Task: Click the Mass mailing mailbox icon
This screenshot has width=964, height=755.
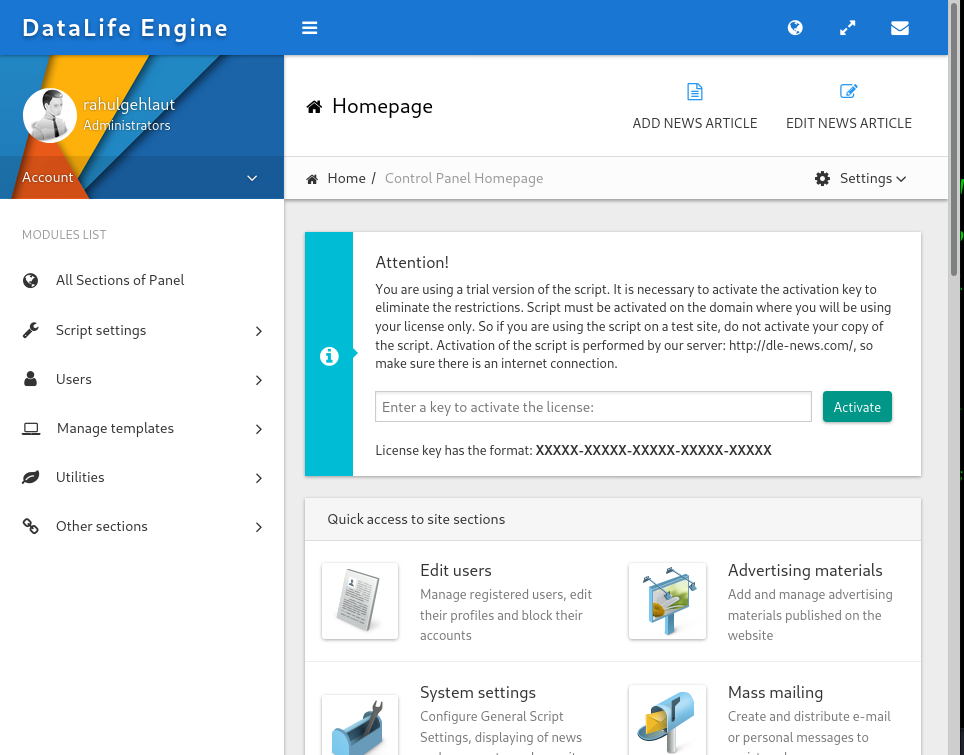Action: coord(667,721)
